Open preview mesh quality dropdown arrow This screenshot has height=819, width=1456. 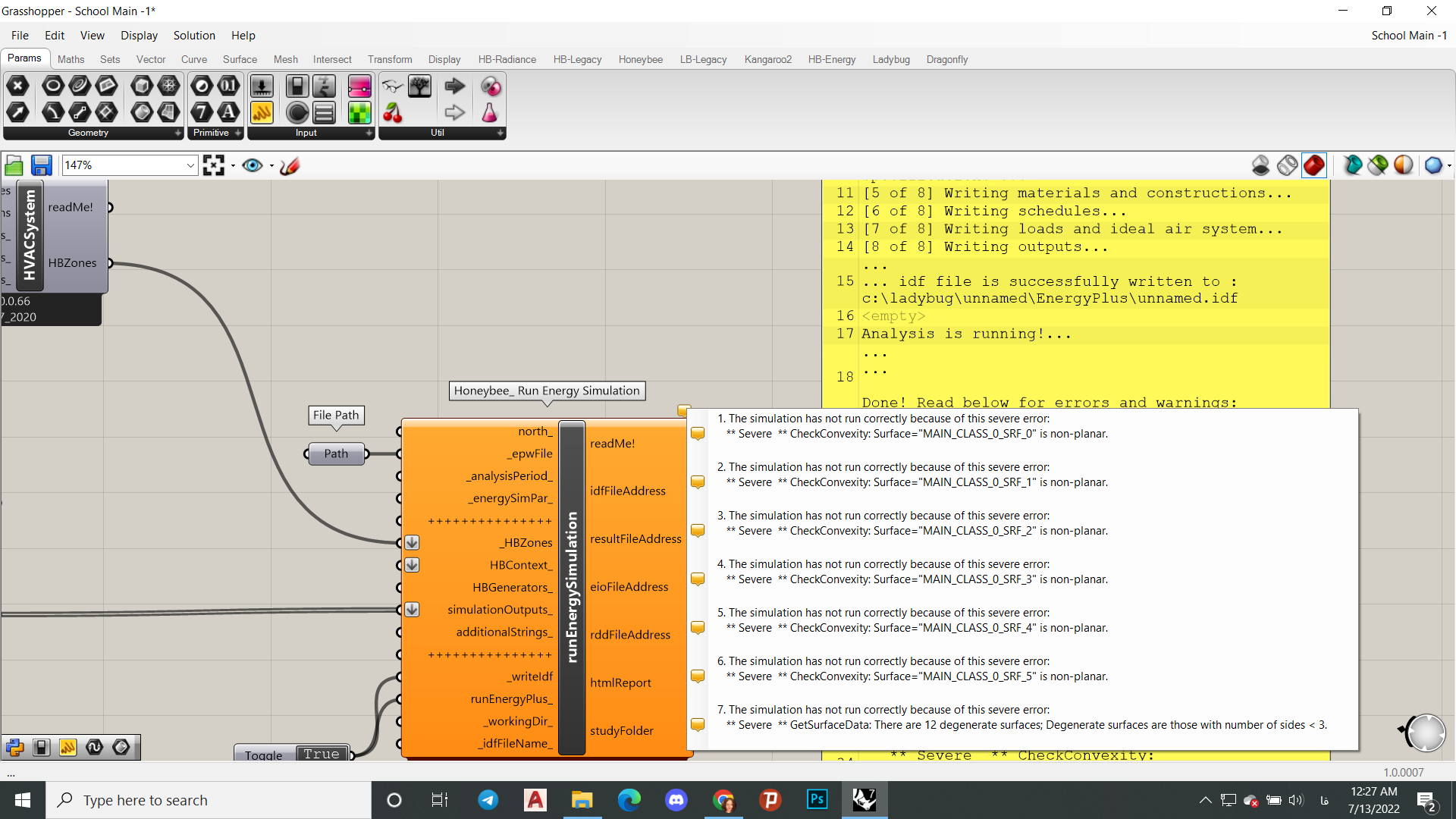(x=1449, y=165)
